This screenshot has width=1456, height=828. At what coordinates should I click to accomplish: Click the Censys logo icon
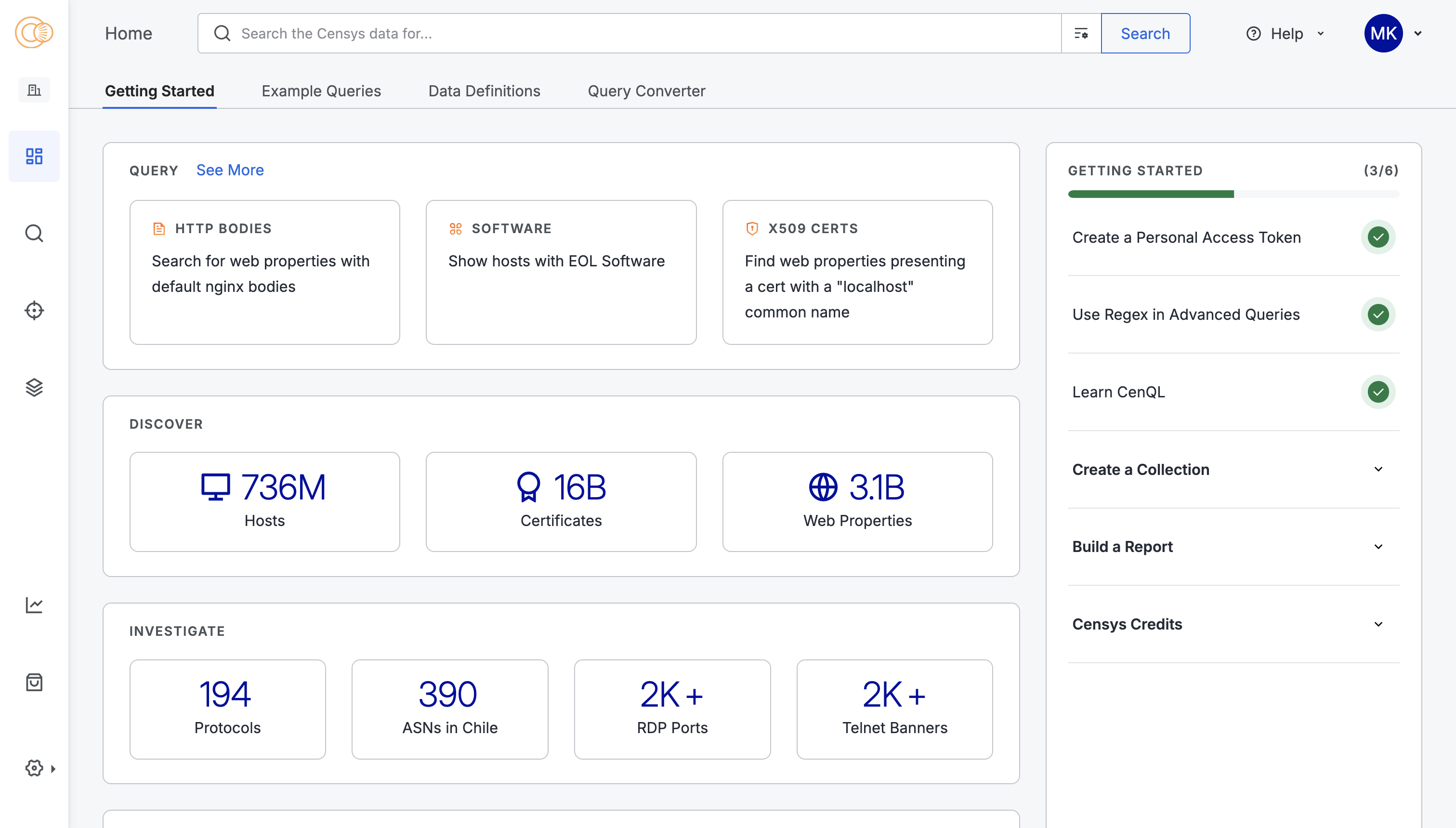pyautogui.click(x=34, y=32)
